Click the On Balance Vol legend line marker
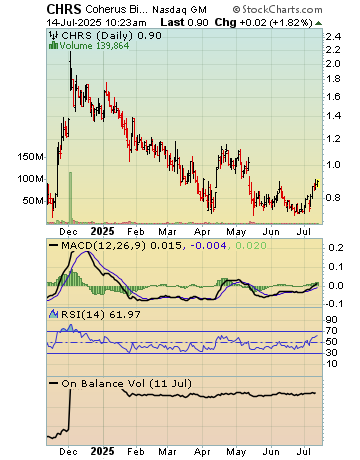This screenshot has width=360, height=460. pyautogui.click(x=54, y=383)
